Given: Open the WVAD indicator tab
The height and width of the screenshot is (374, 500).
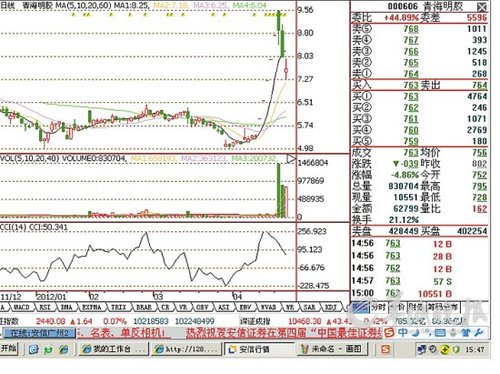Looking at the screenshot, I should (x=268, y=307).
